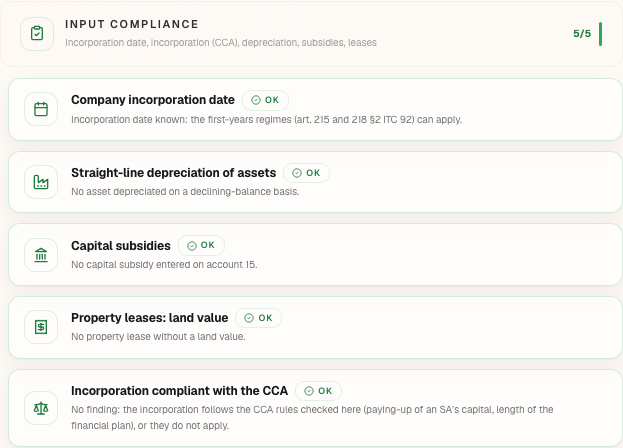
Task: Click the OK badge beside Property leases: land value
Action: coord(258,318)
